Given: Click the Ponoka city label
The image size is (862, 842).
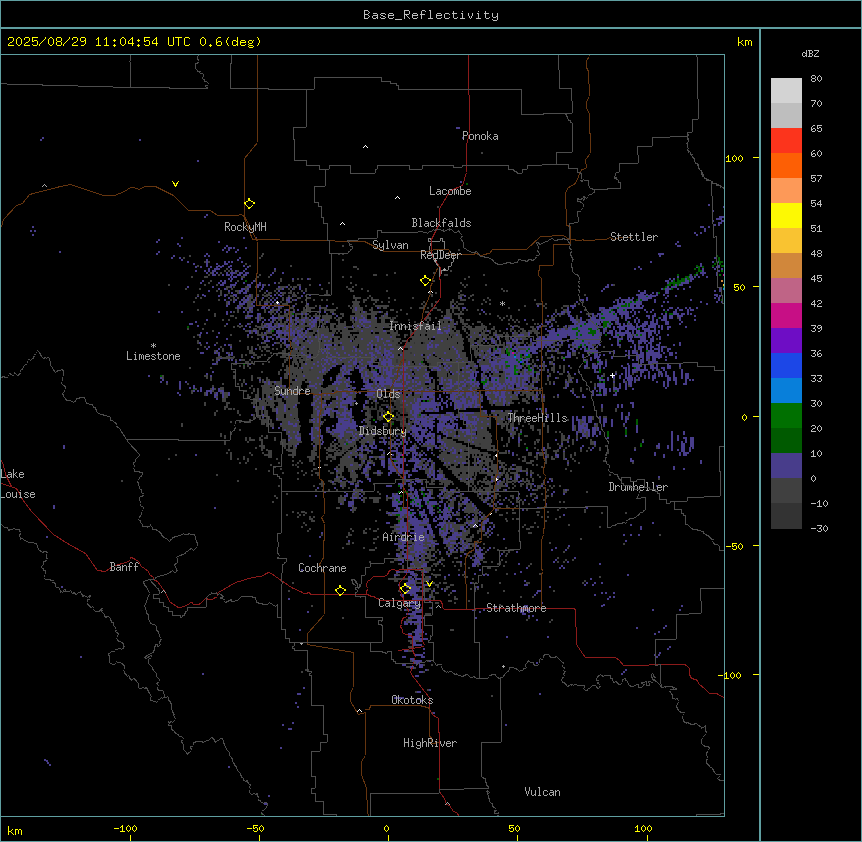Looking at the screenshot, I should point(480,136).
